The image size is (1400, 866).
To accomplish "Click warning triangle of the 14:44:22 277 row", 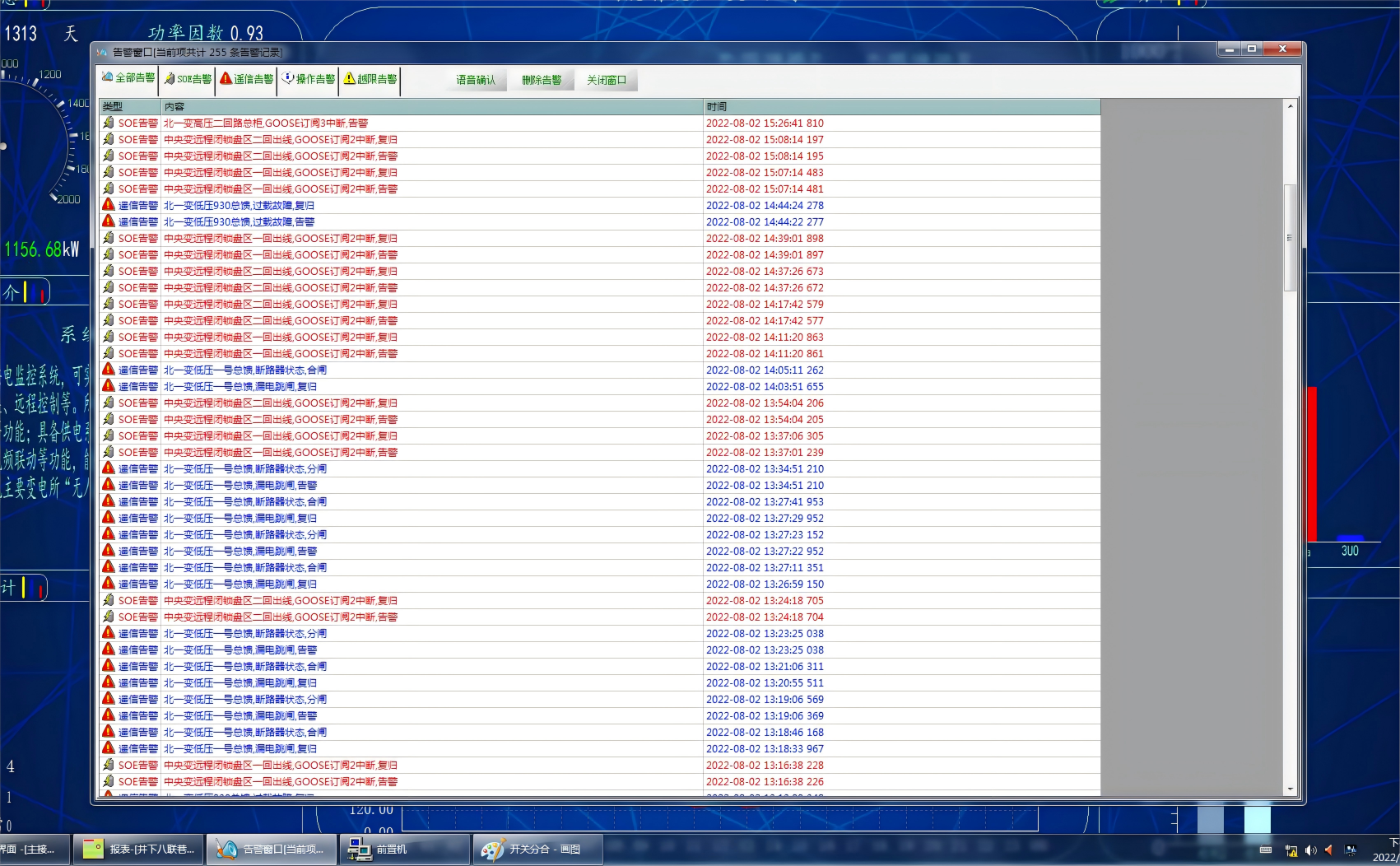I will point(109,221).
